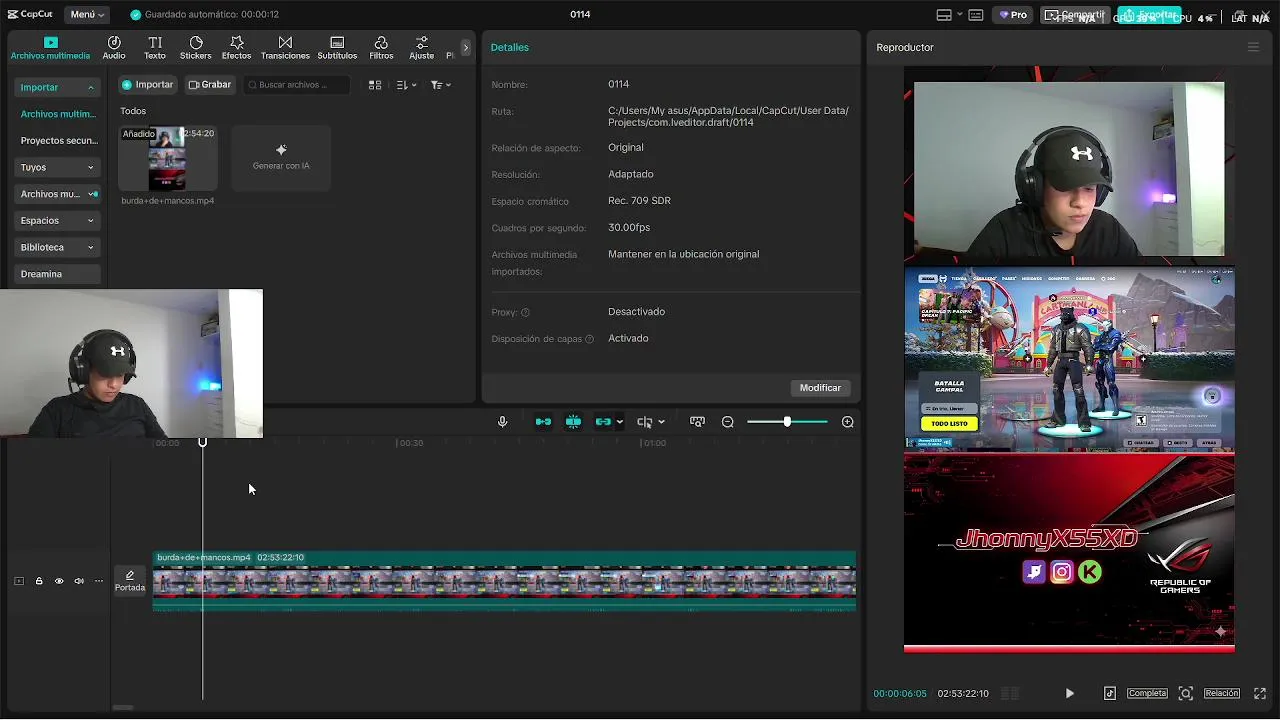Select Archivos multimedia tab
Screen dimensions: 1280x720
coord(50,48)
